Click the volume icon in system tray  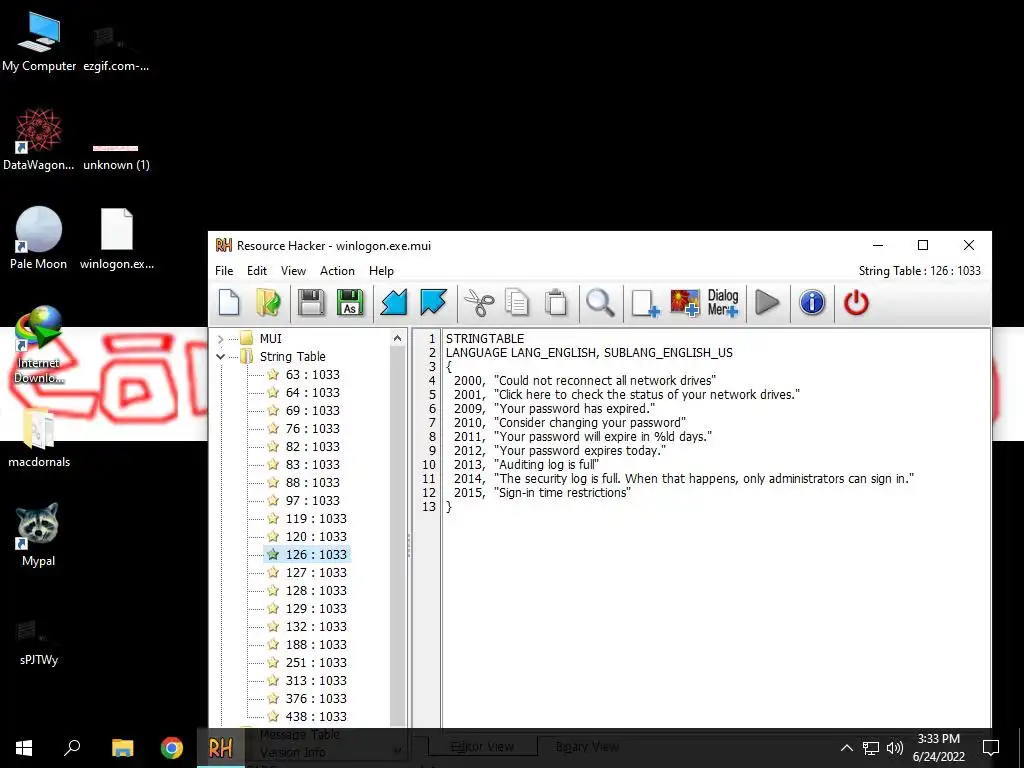(x=895, y=748)
